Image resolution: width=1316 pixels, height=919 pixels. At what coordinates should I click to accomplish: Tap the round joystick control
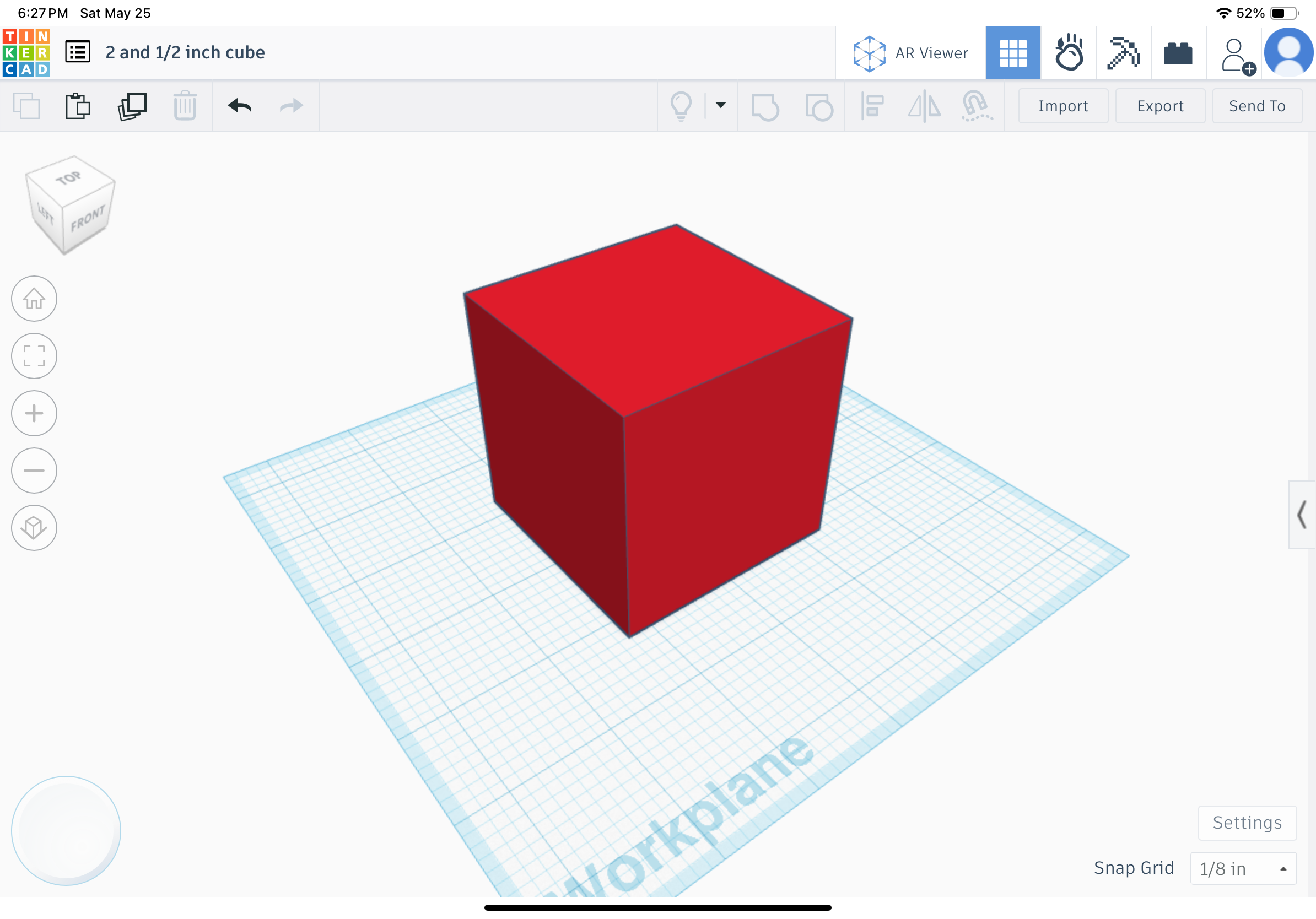66,831
